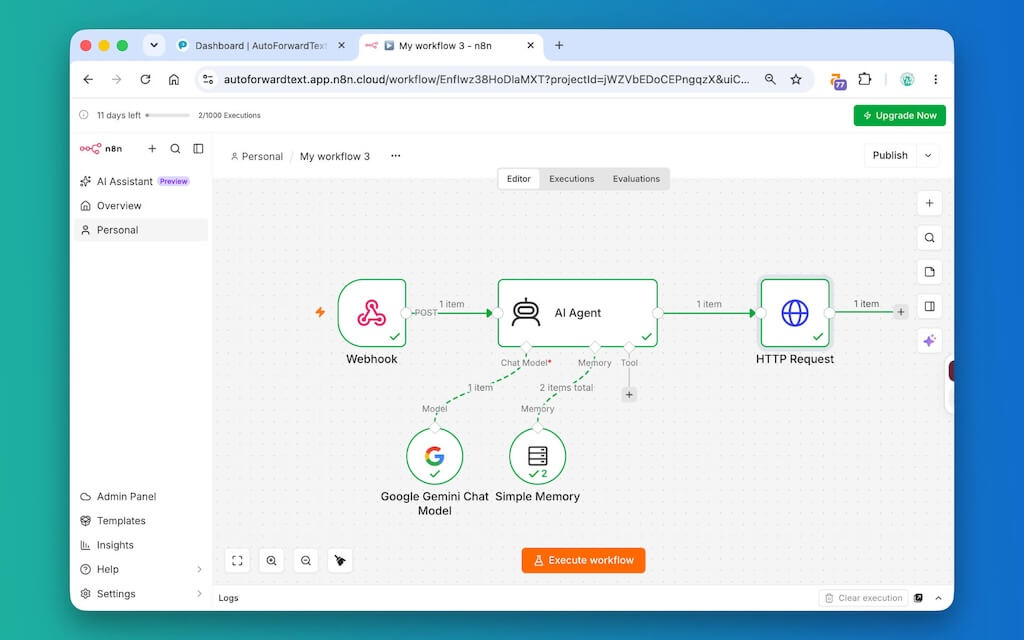Switch to the Executions tab
Screen dimensions: 1024x640
(571, 179)
